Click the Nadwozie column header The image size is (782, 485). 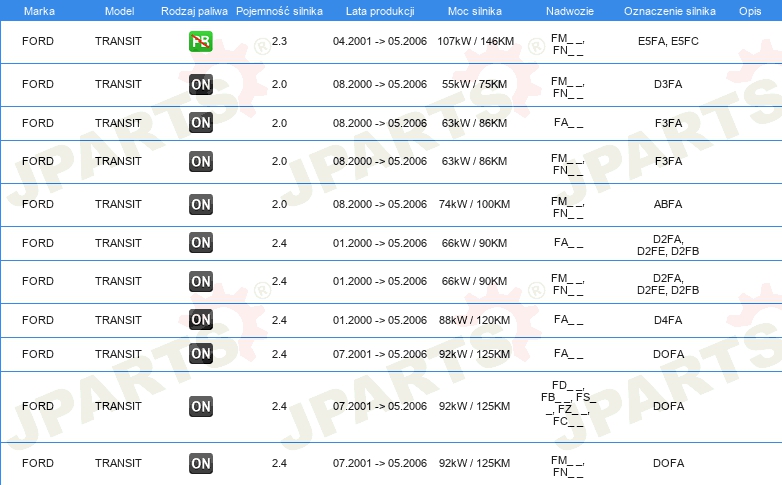570,11
